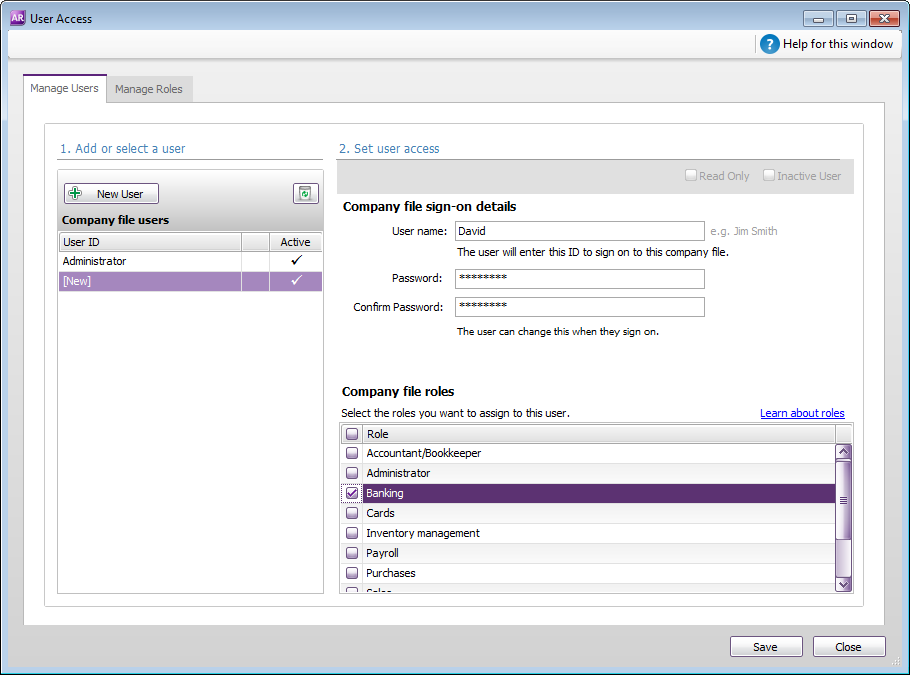Minimize the User Access window
Screen dimensions: 910x675
[x=818, y=19]
